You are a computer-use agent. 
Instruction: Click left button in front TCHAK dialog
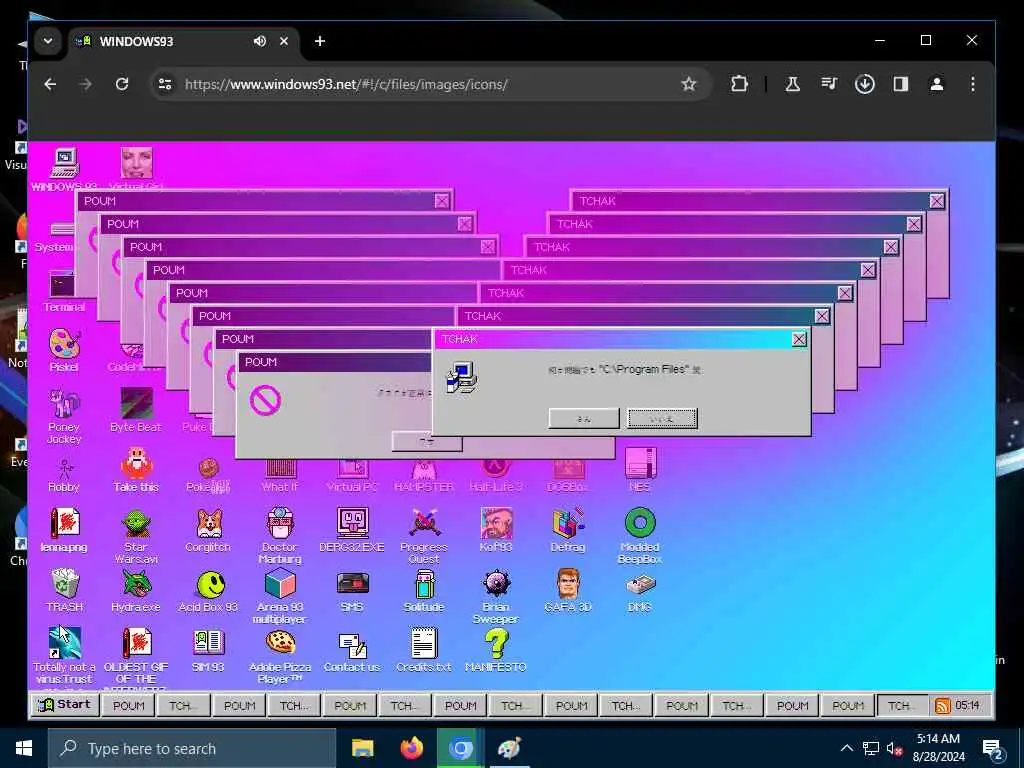(584, 419)
